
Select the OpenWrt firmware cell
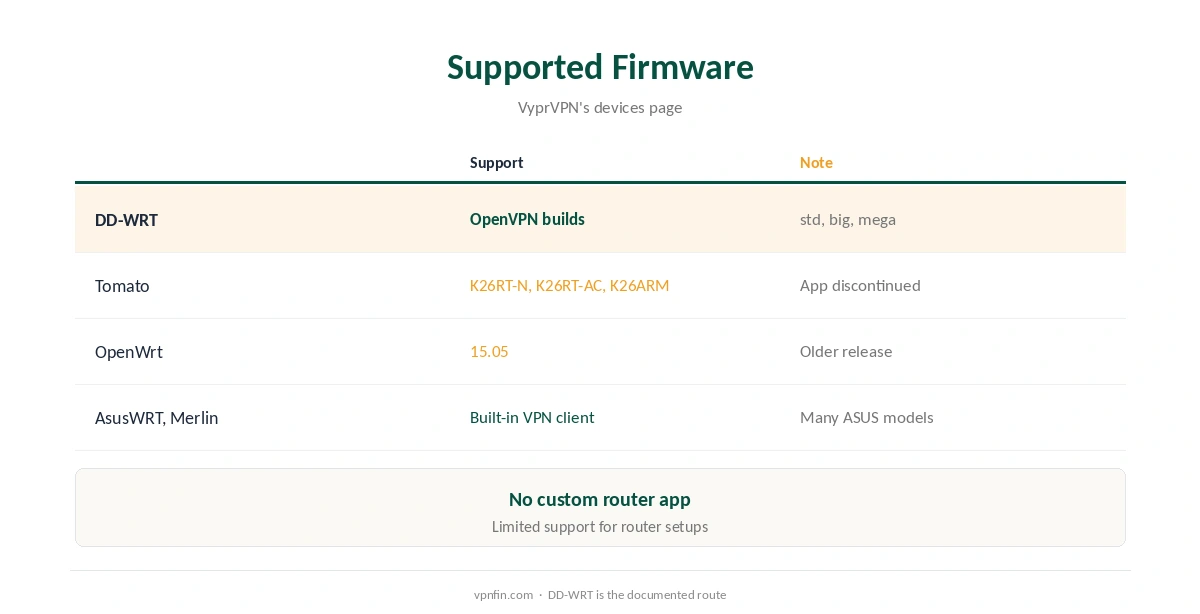tap(129, 352)
